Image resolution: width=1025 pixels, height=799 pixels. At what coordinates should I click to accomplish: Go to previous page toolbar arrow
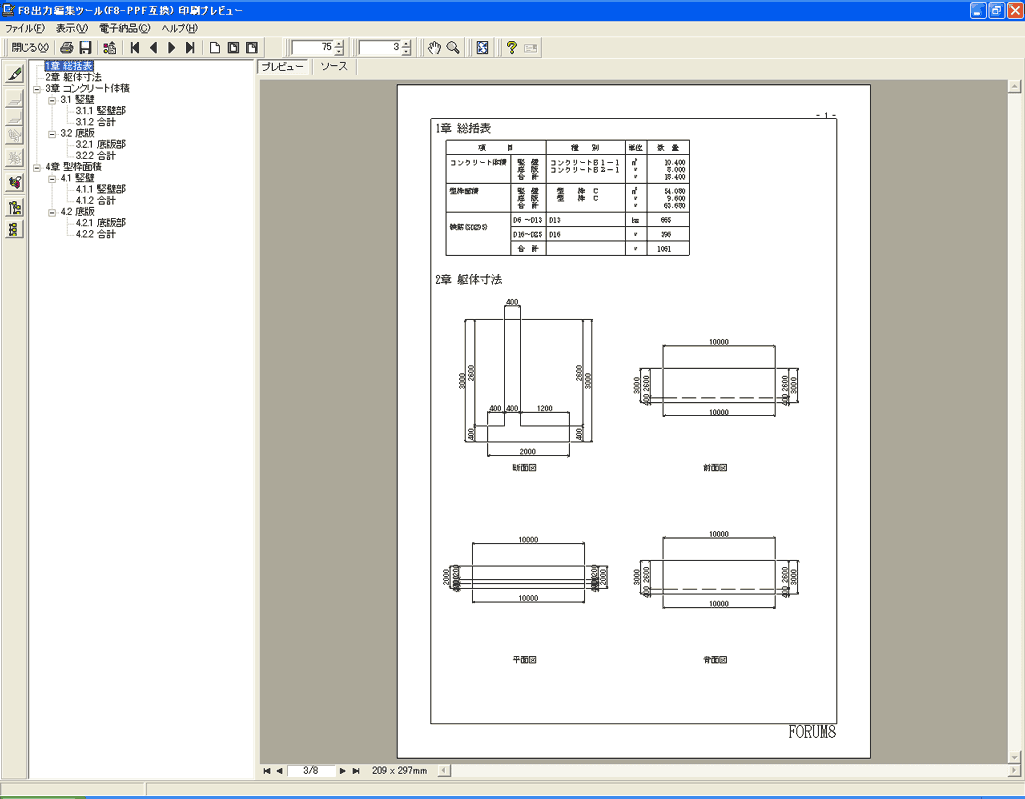click(154, 48)
